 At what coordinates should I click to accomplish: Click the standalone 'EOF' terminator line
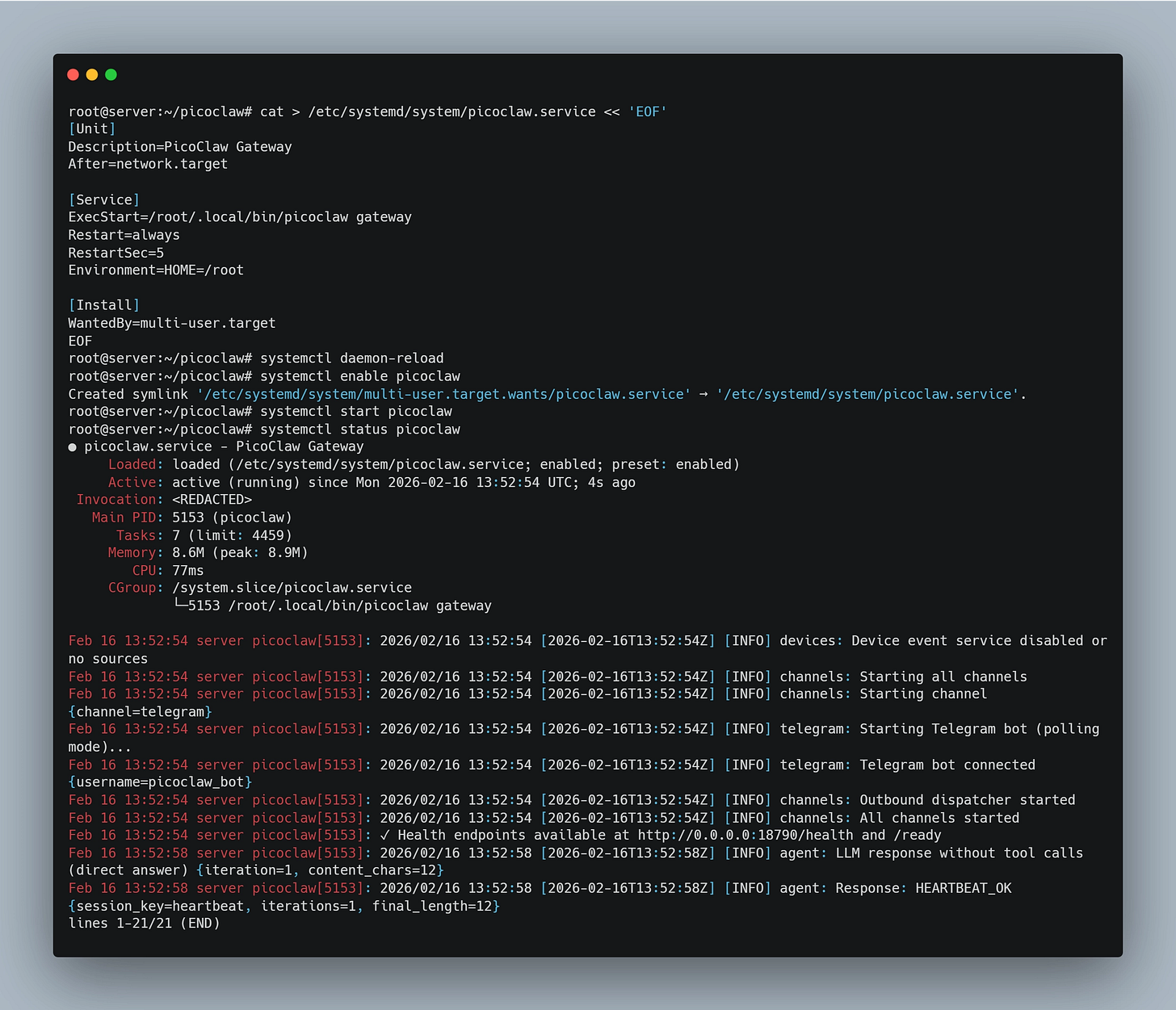coord(80,341)
